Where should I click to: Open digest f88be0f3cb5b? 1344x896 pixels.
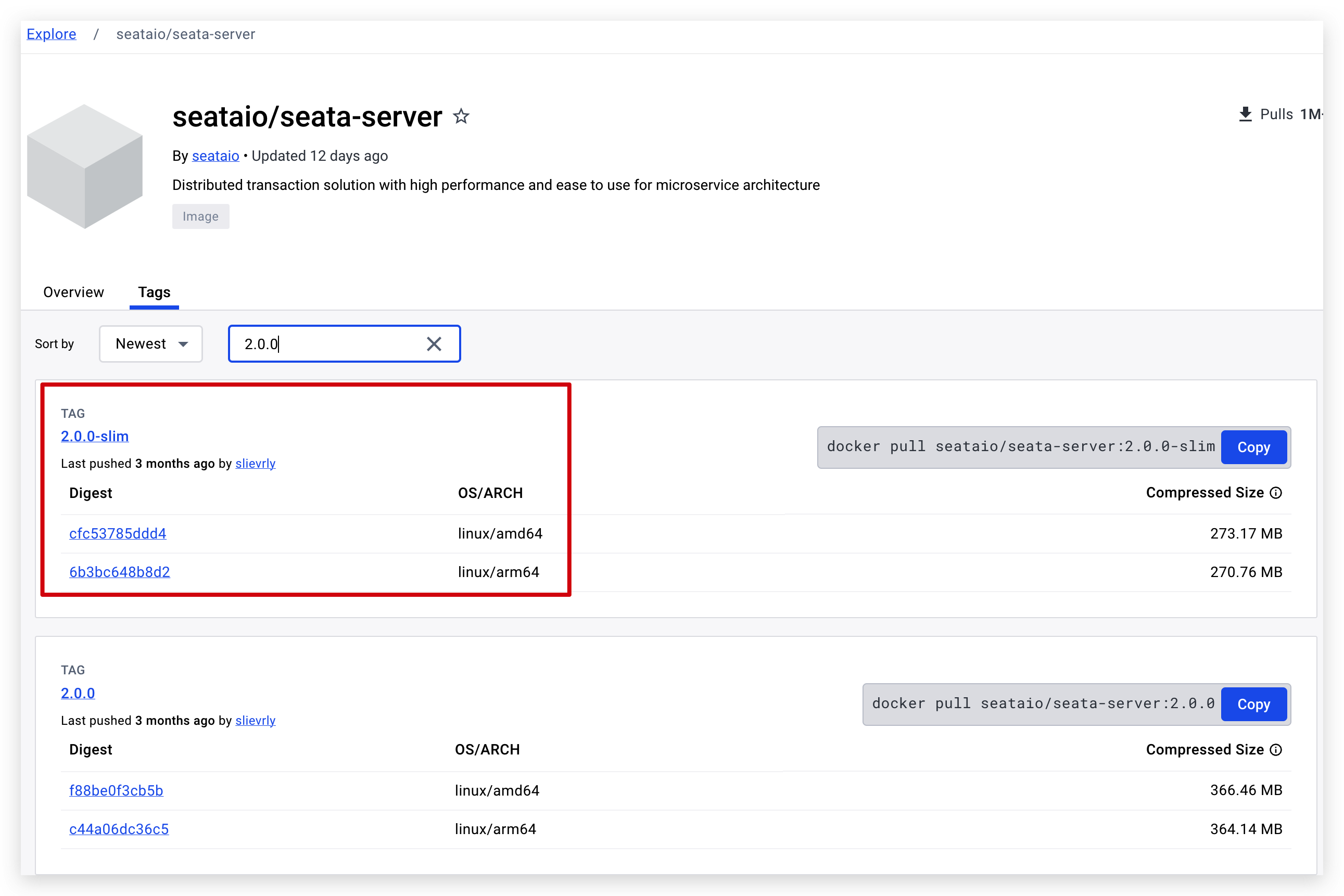pos(116,790)
